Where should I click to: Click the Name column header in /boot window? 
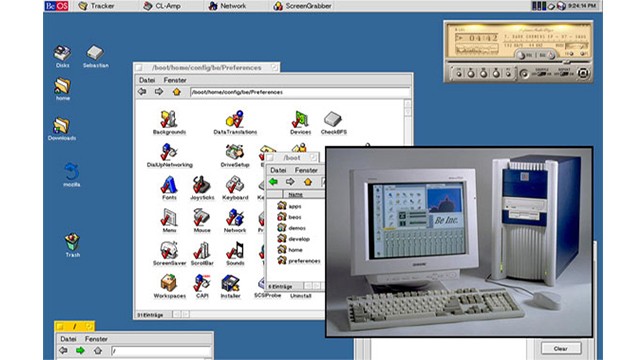(x=295, y=195)
